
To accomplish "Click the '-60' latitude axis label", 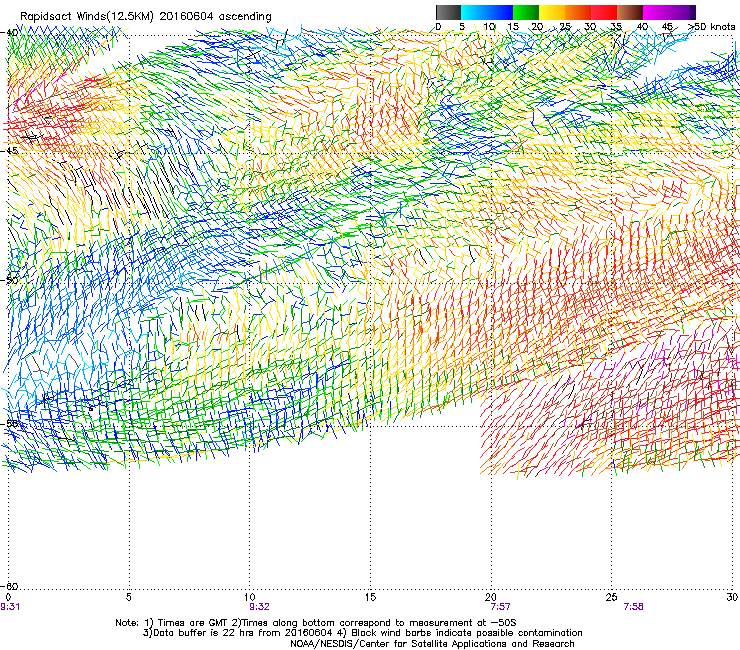I will click(x=10, y=586).
